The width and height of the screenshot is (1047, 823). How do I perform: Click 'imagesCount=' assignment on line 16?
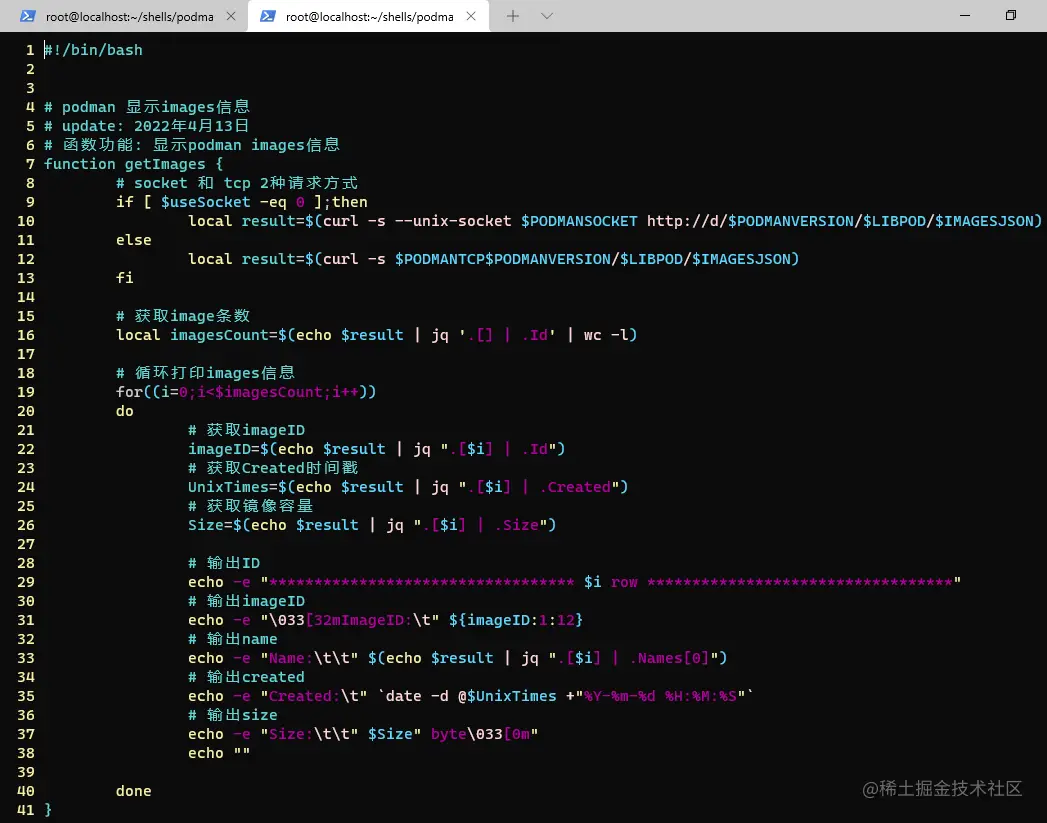point(224,335)
